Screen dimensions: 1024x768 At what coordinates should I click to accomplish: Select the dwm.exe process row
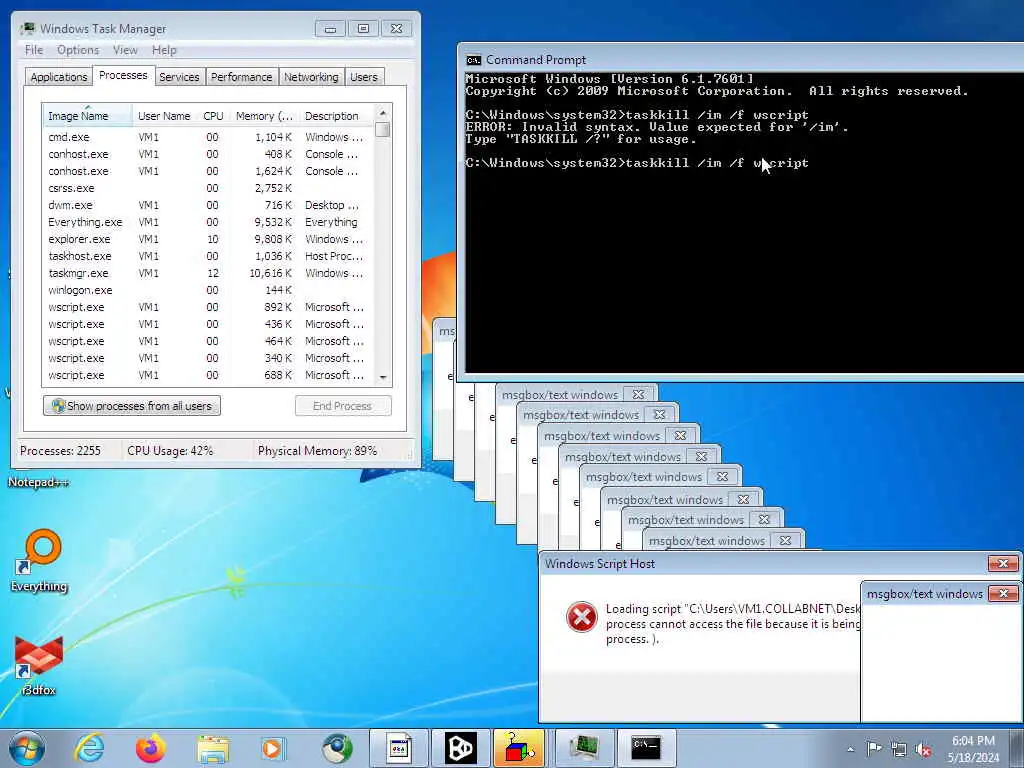[x=208, y=205]
